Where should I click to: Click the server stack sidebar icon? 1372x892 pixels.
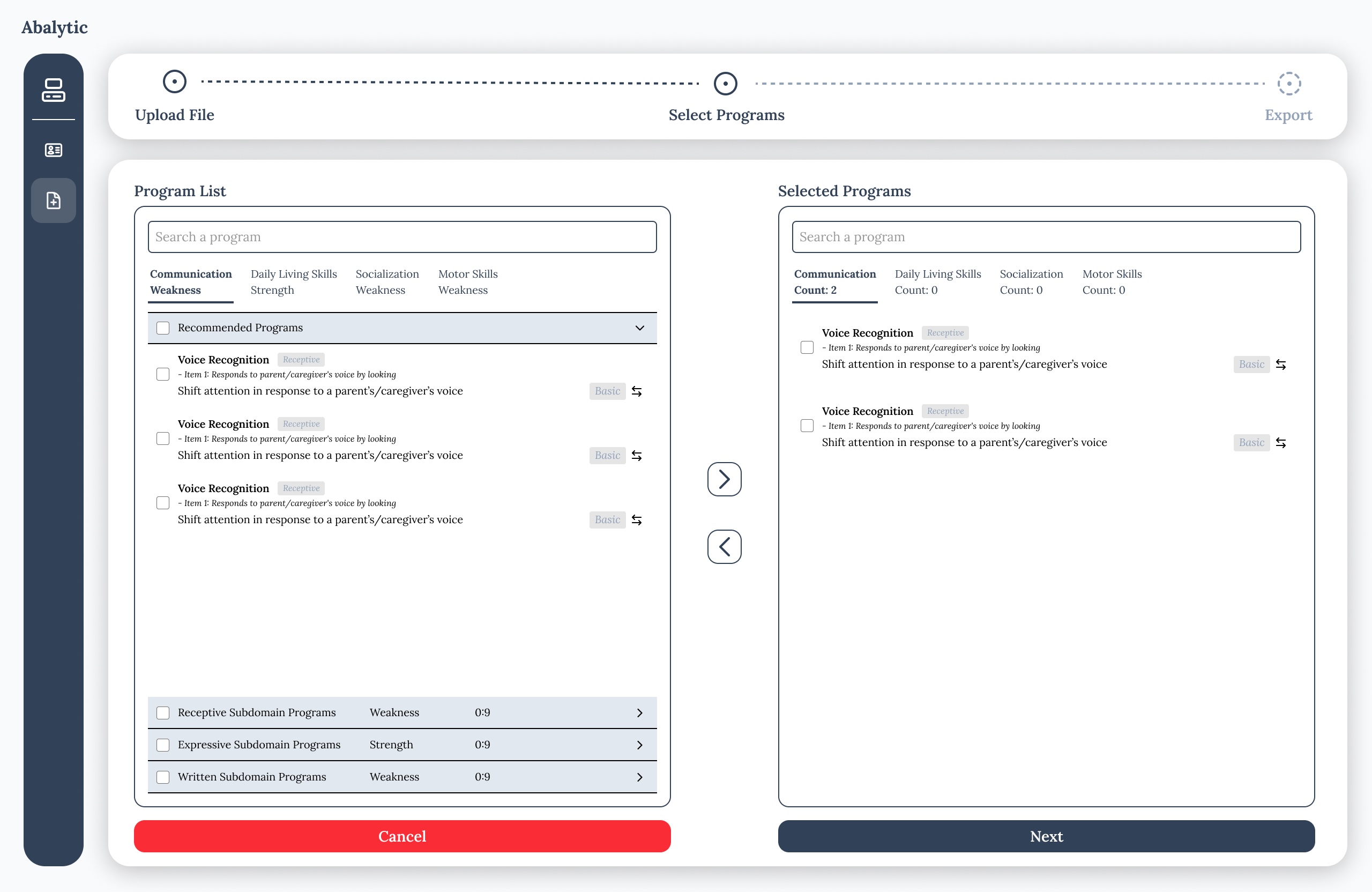(53, 90)
